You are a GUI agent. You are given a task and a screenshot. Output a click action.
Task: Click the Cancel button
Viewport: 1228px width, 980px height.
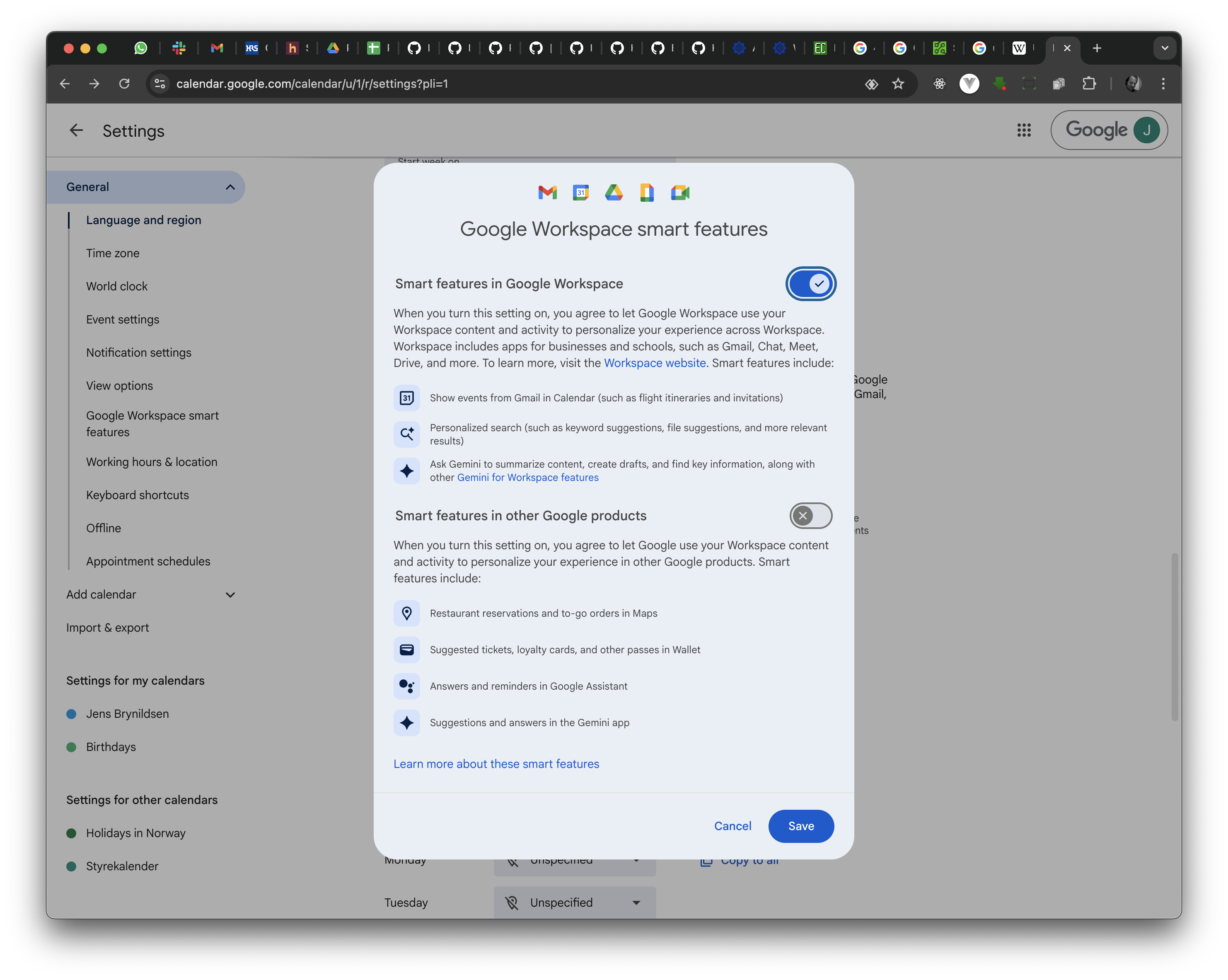tap(732, 826)
